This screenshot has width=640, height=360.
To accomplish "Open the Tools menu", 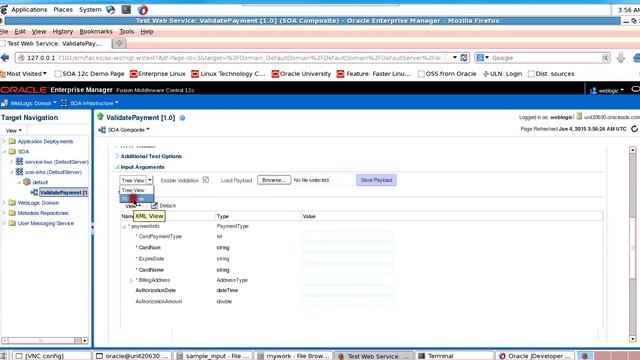I will [x=127, y=31].
